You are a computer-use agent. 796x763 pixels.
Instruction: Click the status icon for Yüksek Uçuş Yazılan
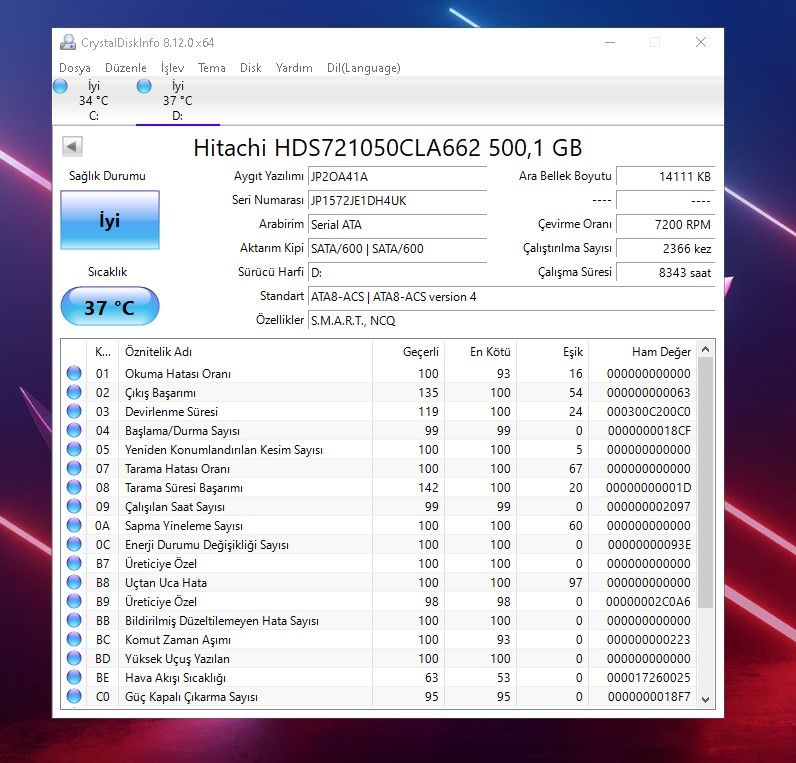coord(74,658)
